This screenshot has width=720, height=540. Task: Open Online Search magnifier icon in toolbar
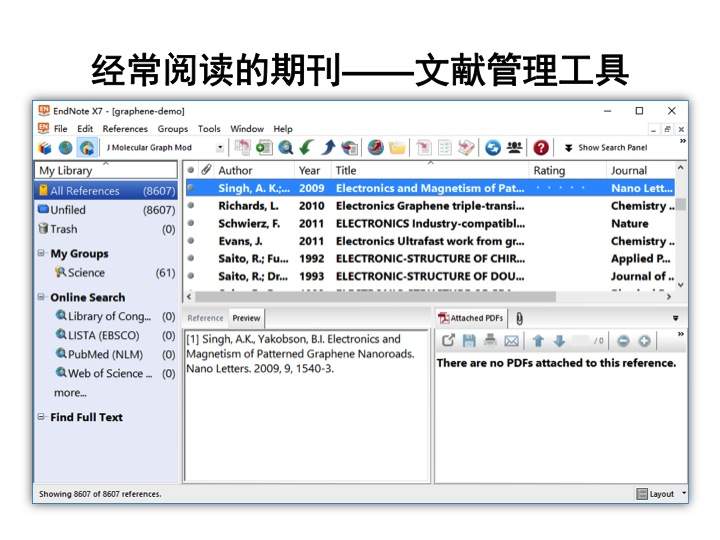point(285,147)
